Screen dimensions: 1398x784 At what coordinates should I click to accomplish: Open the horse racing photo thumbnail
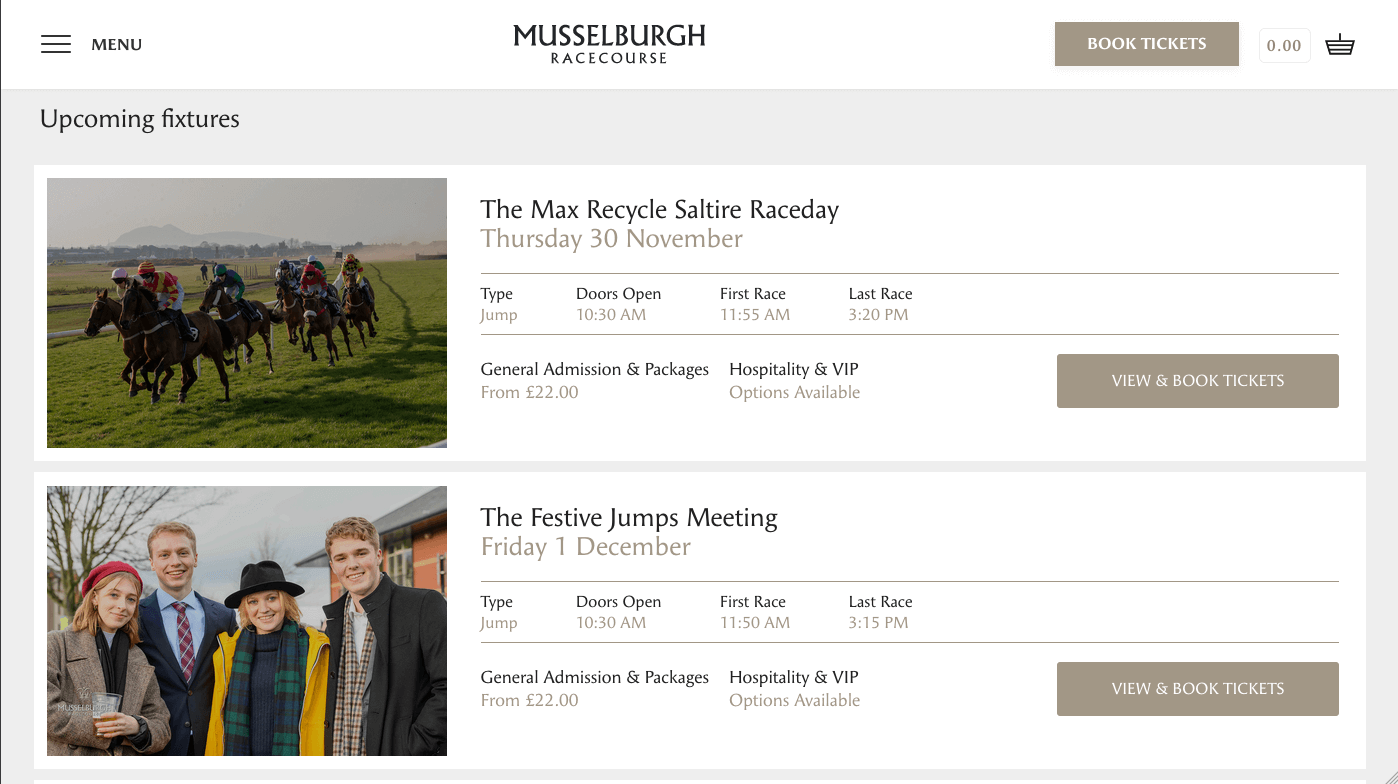pyautogui.click(x=247, y=313)
